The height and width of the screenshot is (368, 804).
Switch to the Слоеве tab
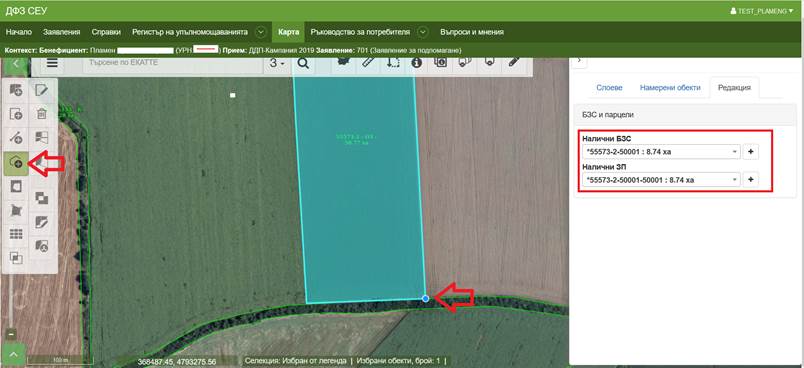[x=609, y=88]
